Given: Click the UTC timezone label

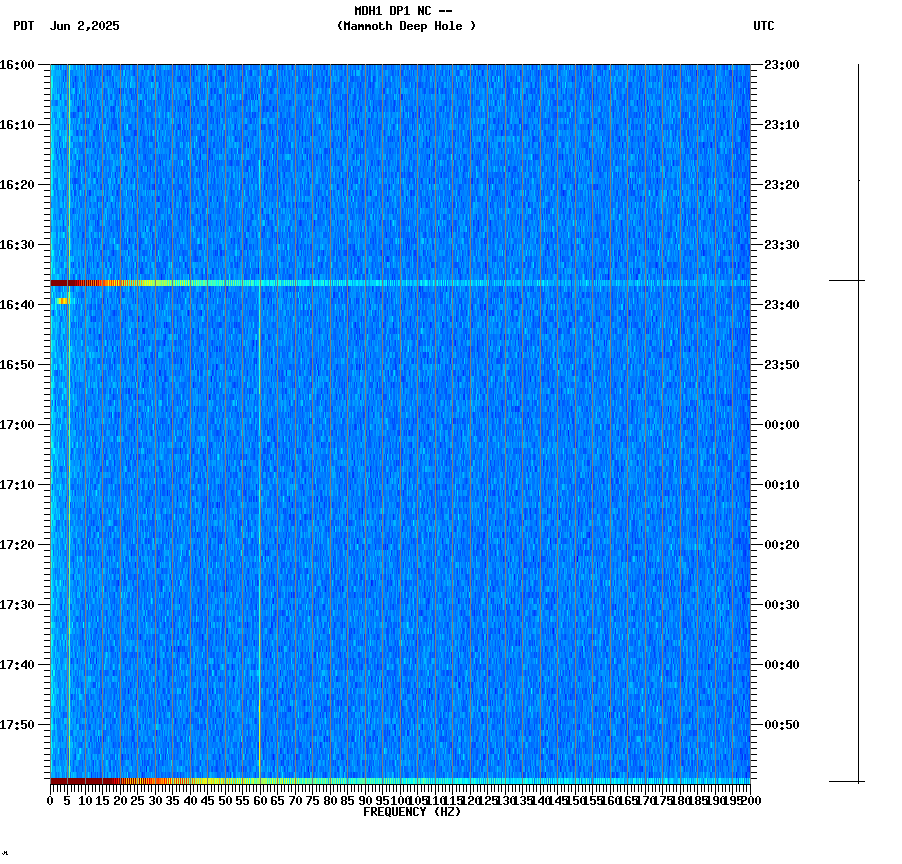Looking at the screenshot, I should (765, 27).
